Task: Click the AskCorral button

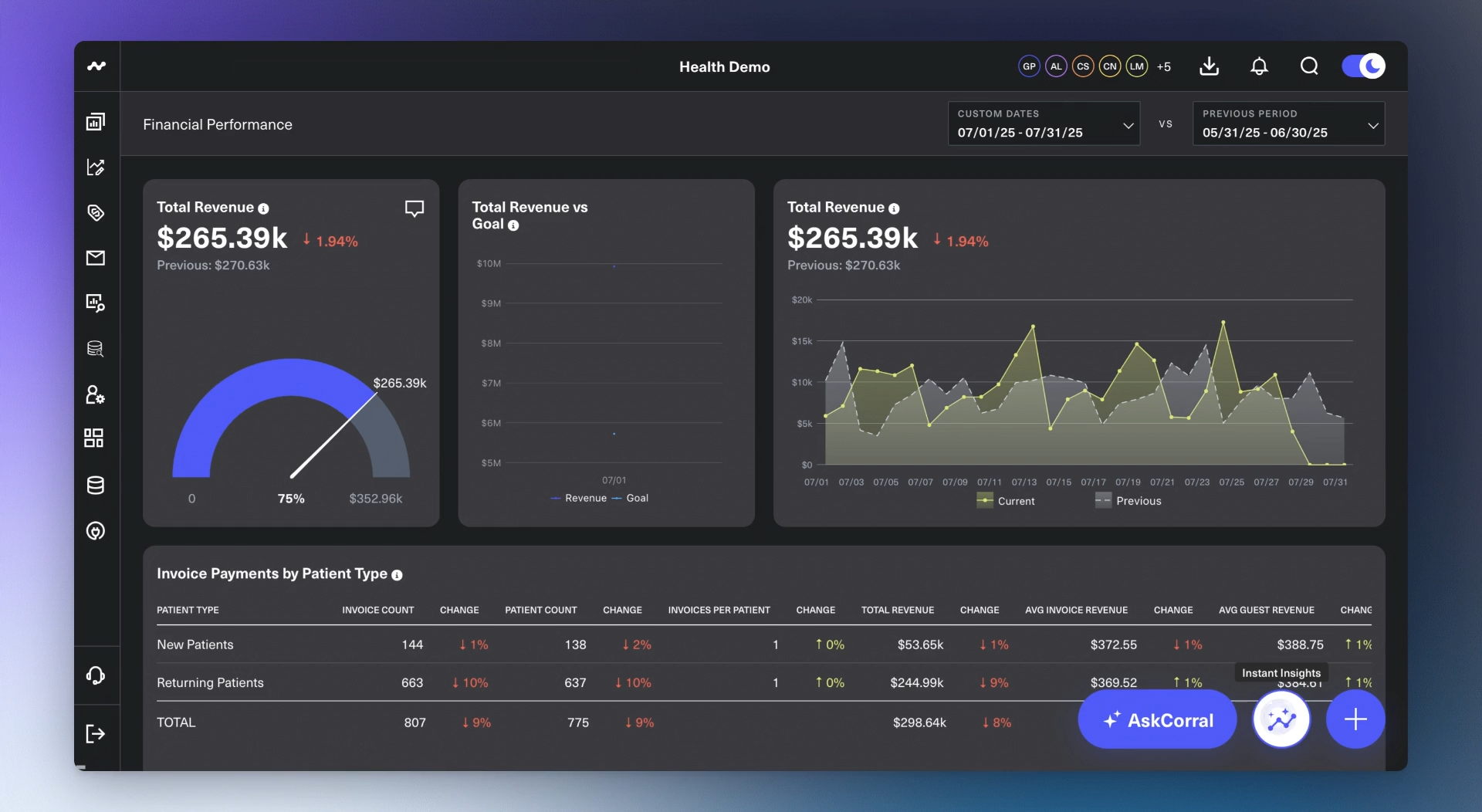Action: pyautogui.click(x=1157, y=719)
